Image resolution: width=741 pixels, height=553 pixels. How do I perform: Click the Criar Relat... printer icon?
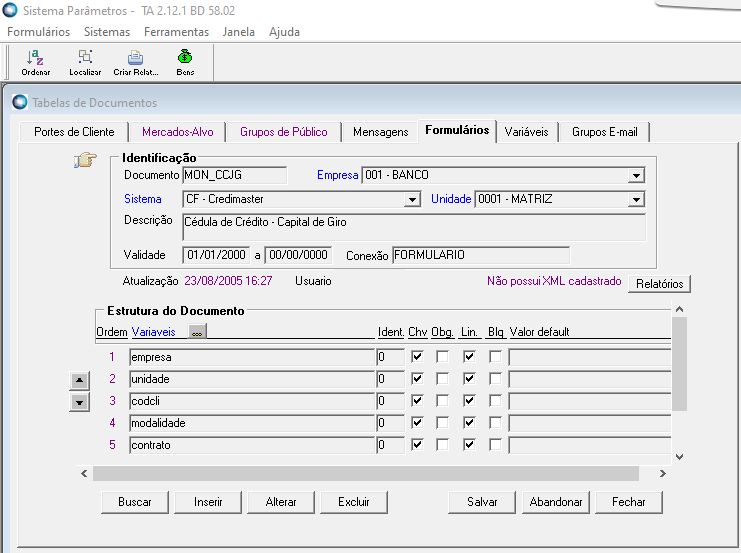click(136, 62)
